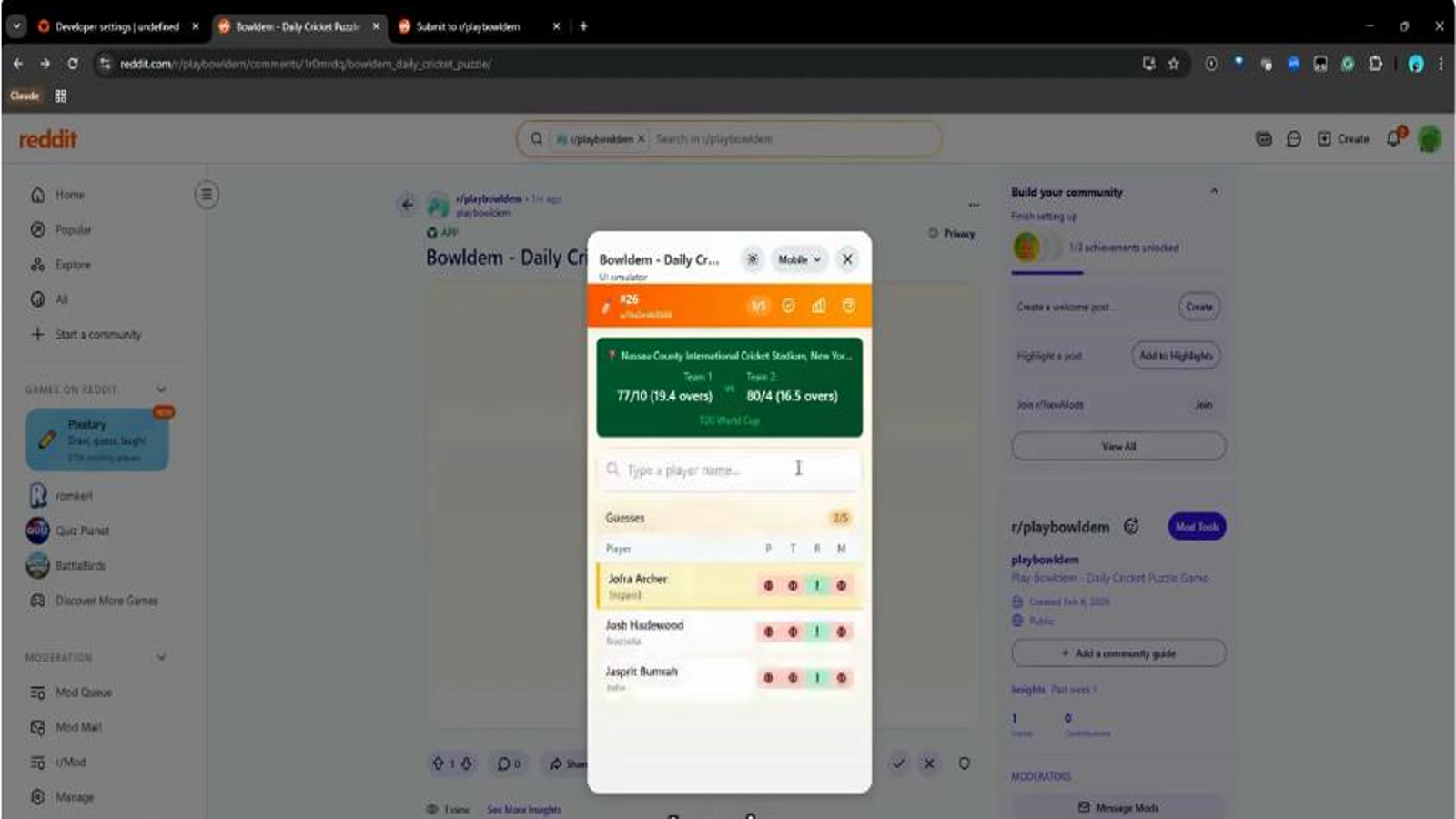
Task: Bookmark this page with the star icon
Action: click(x=1174, y=64)
